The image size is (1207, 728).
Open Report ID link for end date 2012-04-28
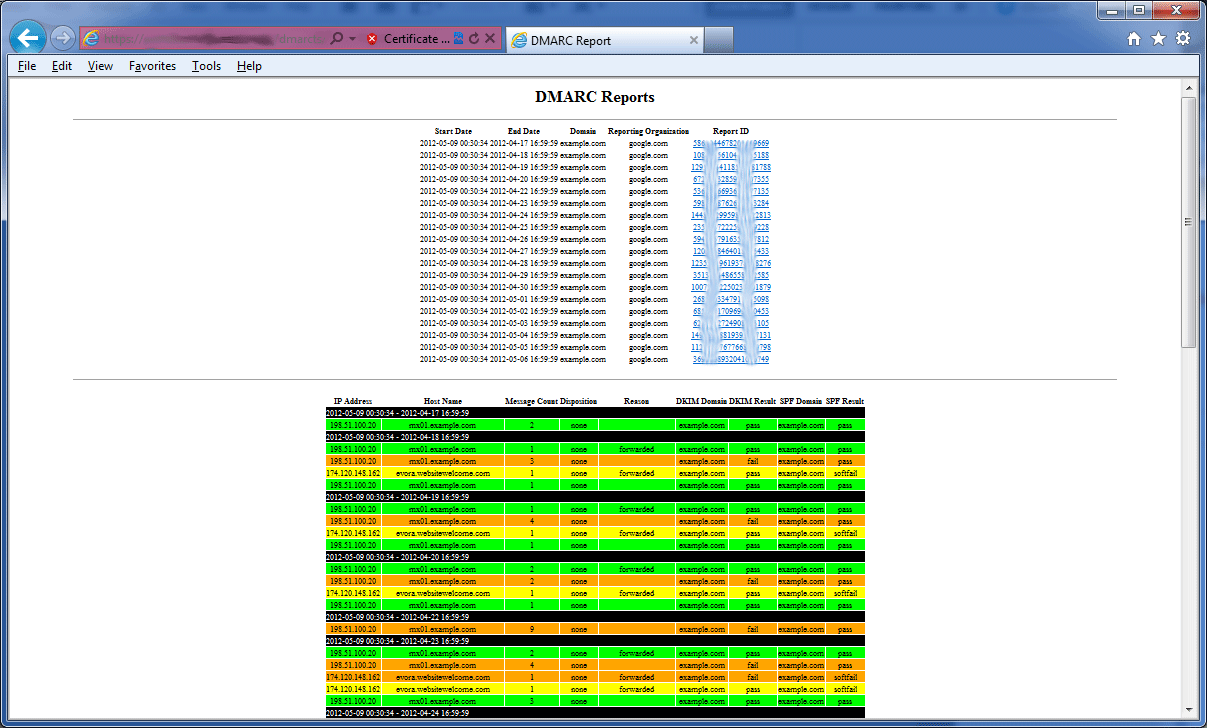[731, 264]
